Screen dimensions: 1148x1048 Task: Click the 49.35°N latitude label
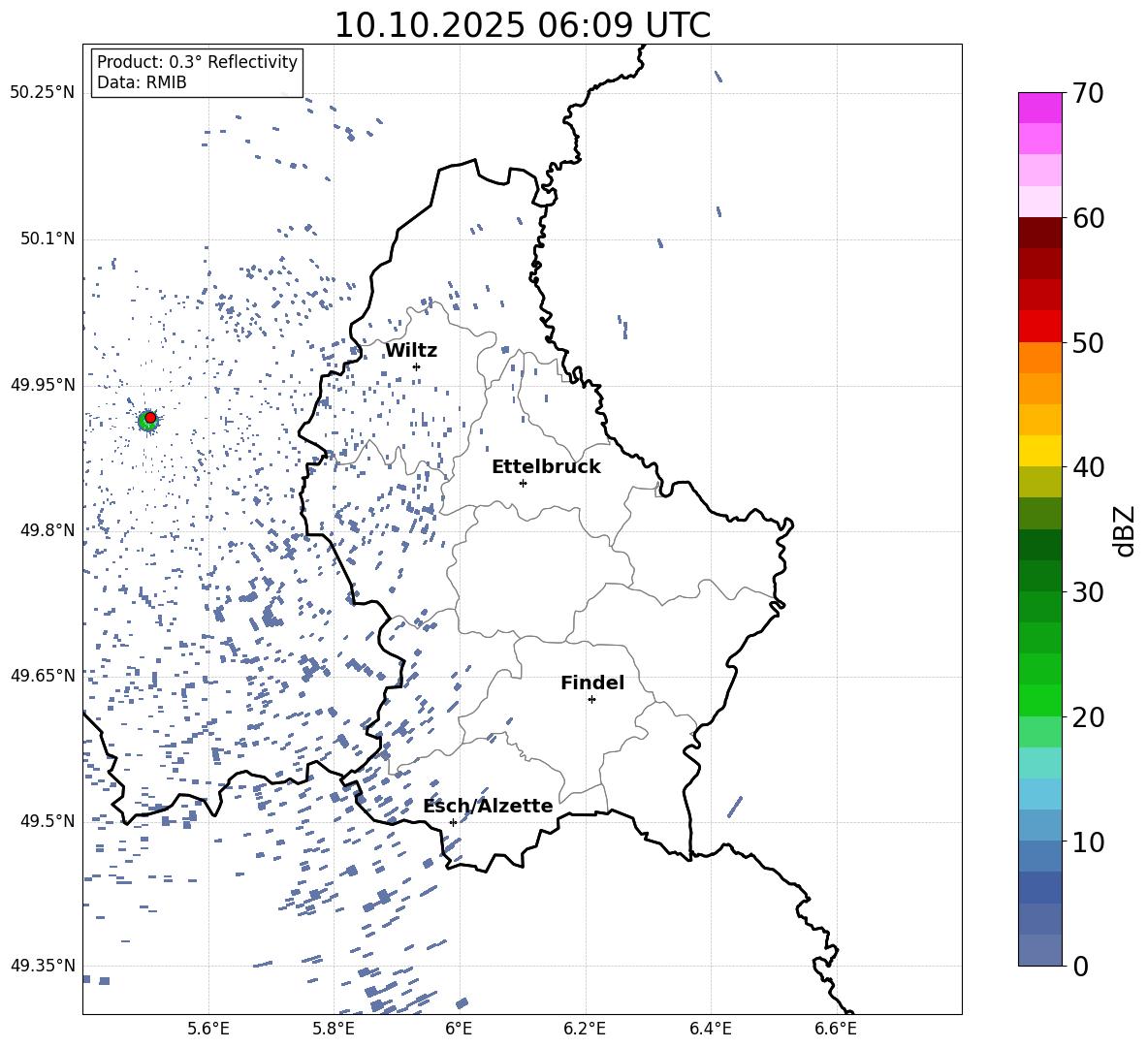click(43, 966)
